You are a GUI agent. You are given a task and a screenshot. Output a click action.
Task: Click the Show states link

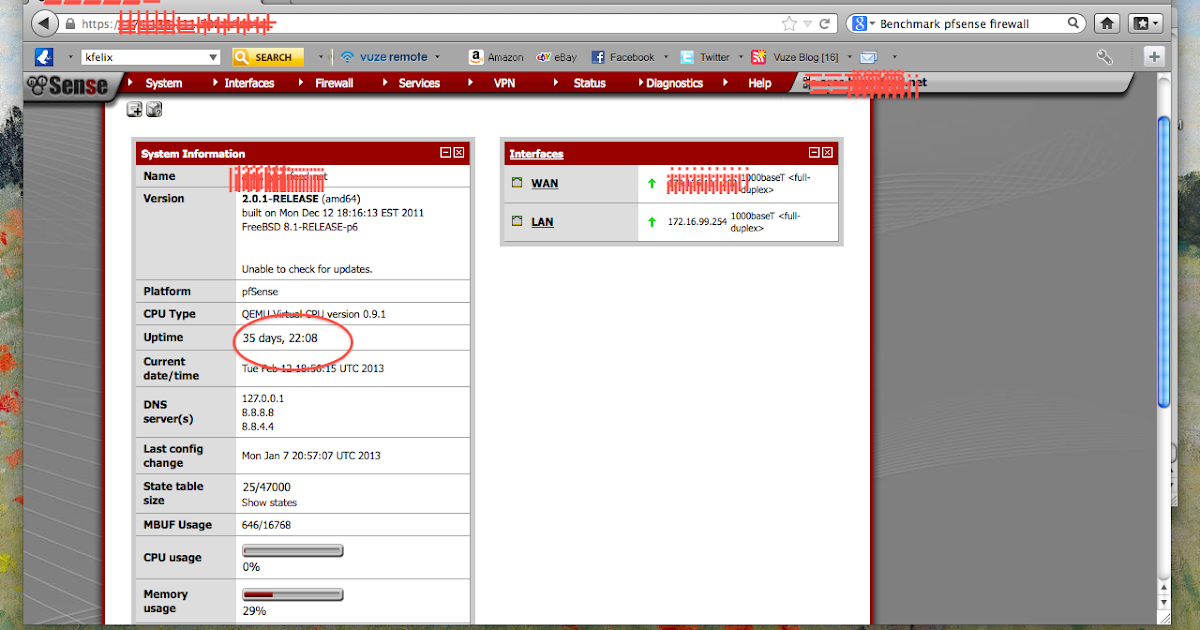coord(269,502)
